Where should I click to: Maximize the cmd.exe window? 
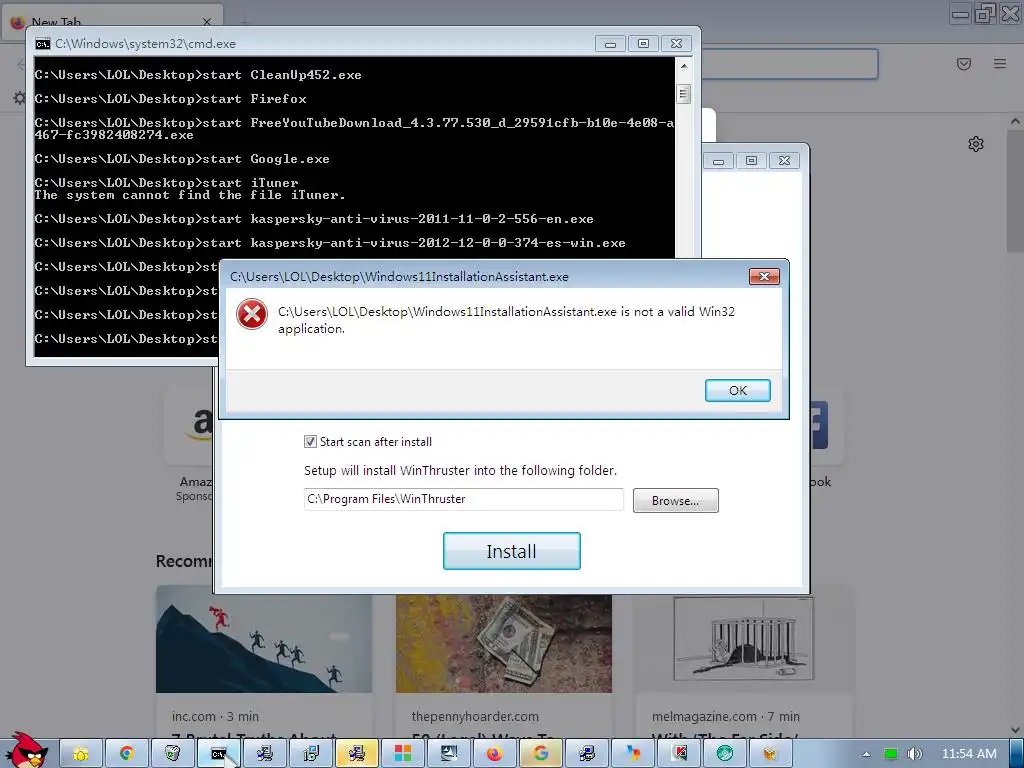643,44
